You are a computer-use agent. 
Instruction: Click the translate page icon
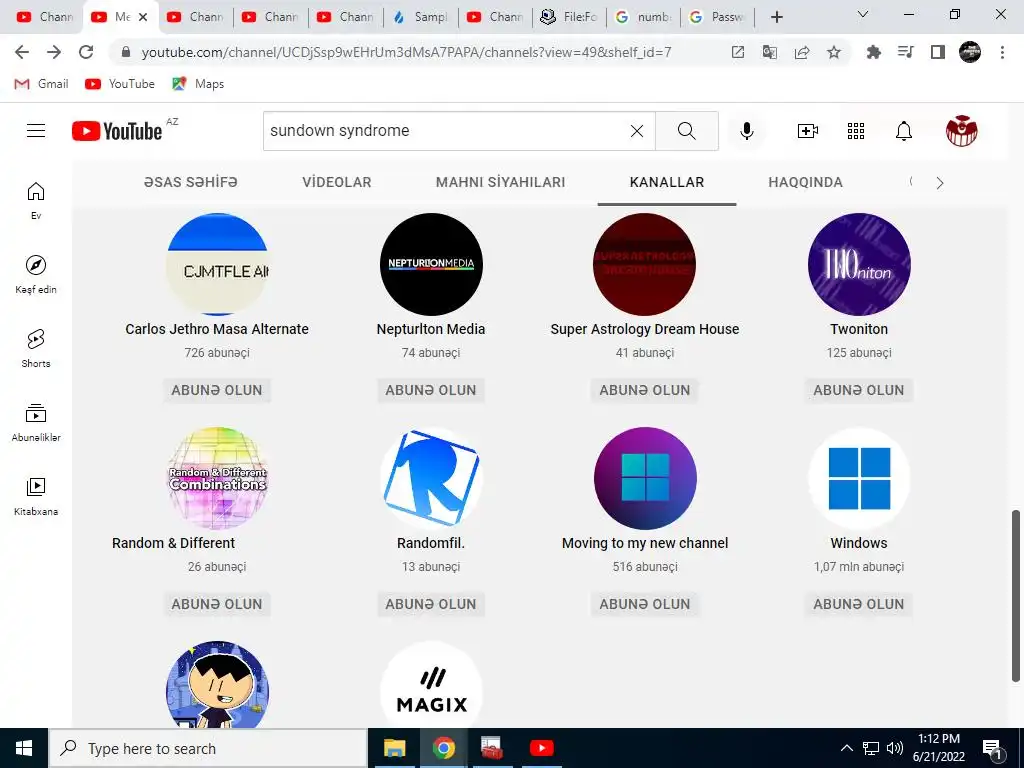pyautogui.click(x=770, y=52)
